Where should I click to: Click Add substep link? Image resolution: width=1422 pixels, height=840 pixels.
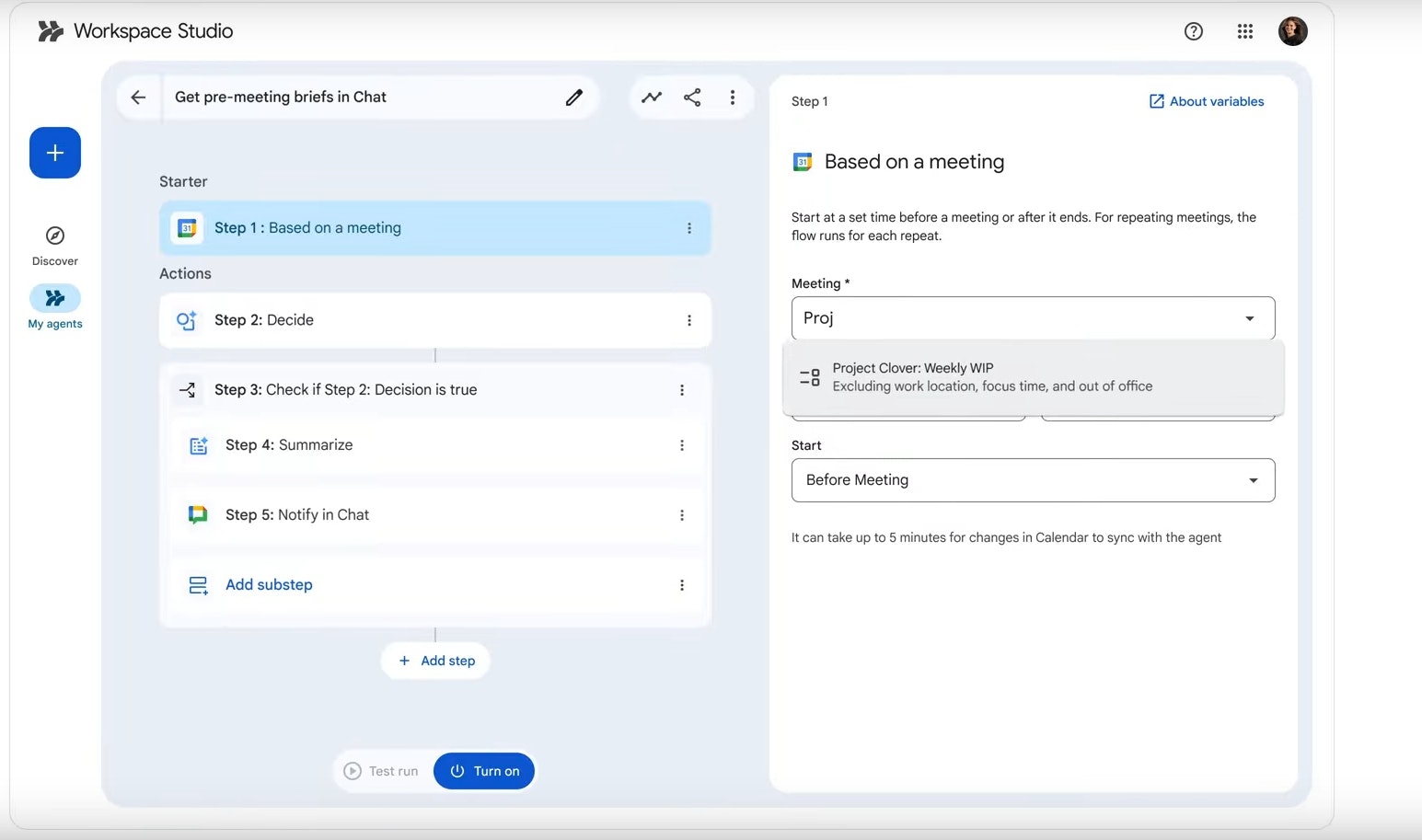269,585
